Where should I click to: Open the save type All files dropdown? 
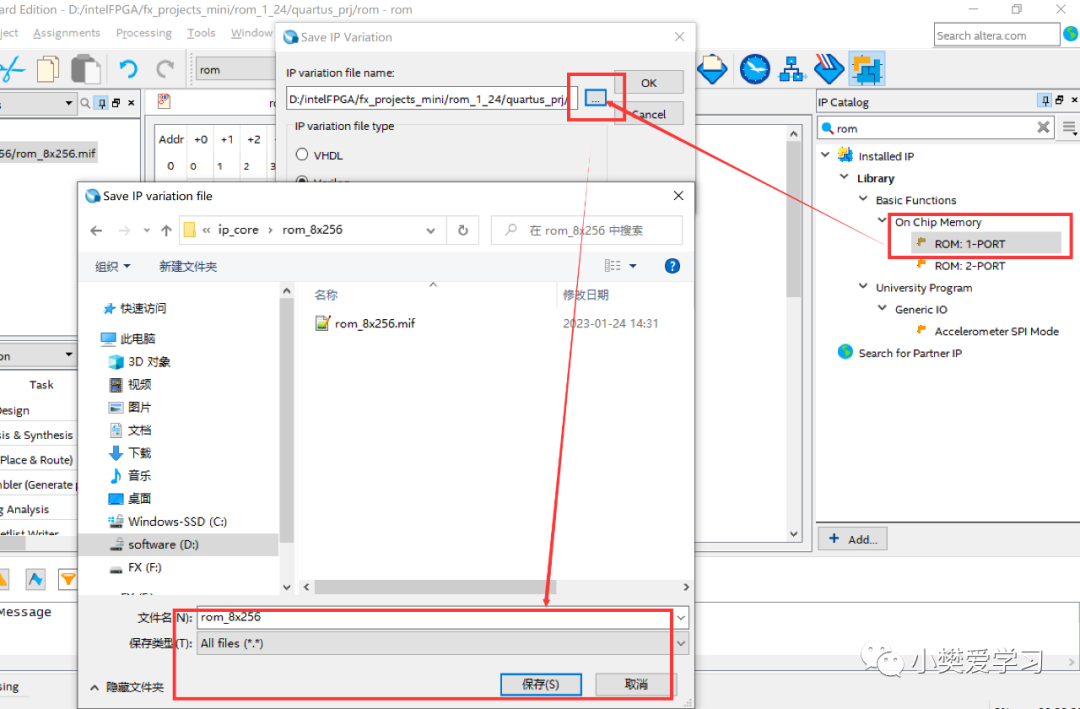click(681, 644)
